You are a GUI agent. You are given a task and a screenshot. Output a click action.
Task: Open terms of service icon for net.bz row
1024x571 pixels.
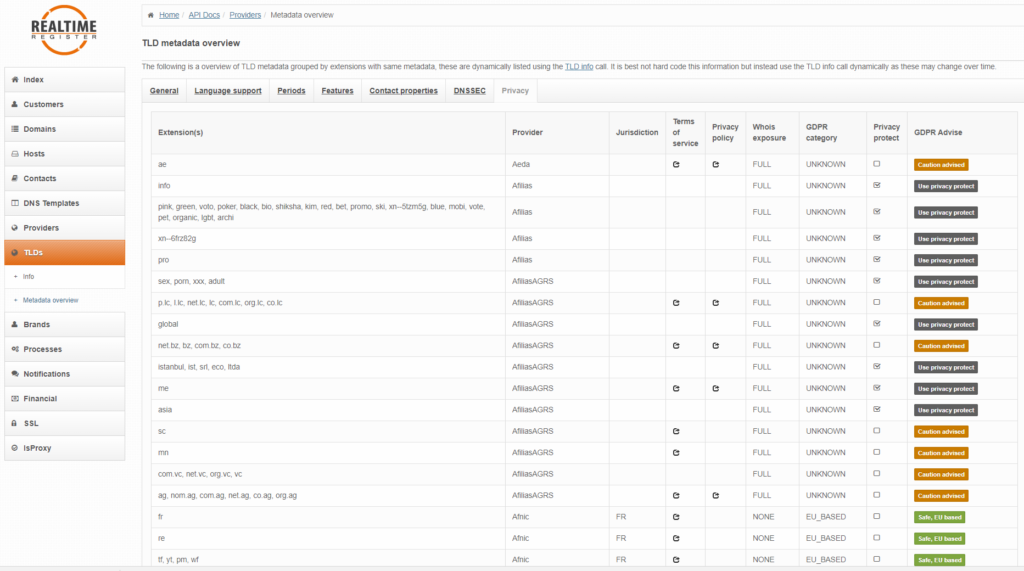pyautogui.click(x=676, y=346)
